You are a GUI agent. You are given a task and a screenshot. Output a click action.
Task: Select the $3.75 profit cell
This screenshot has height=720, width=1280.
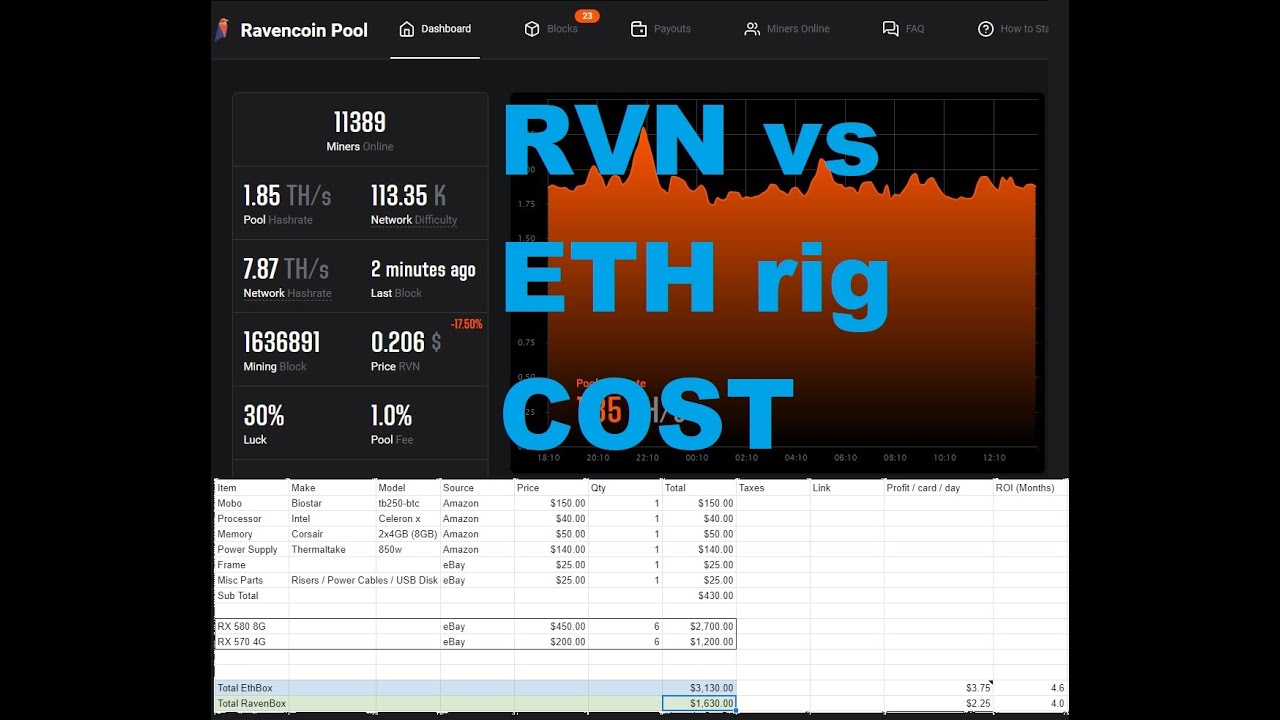939,688
